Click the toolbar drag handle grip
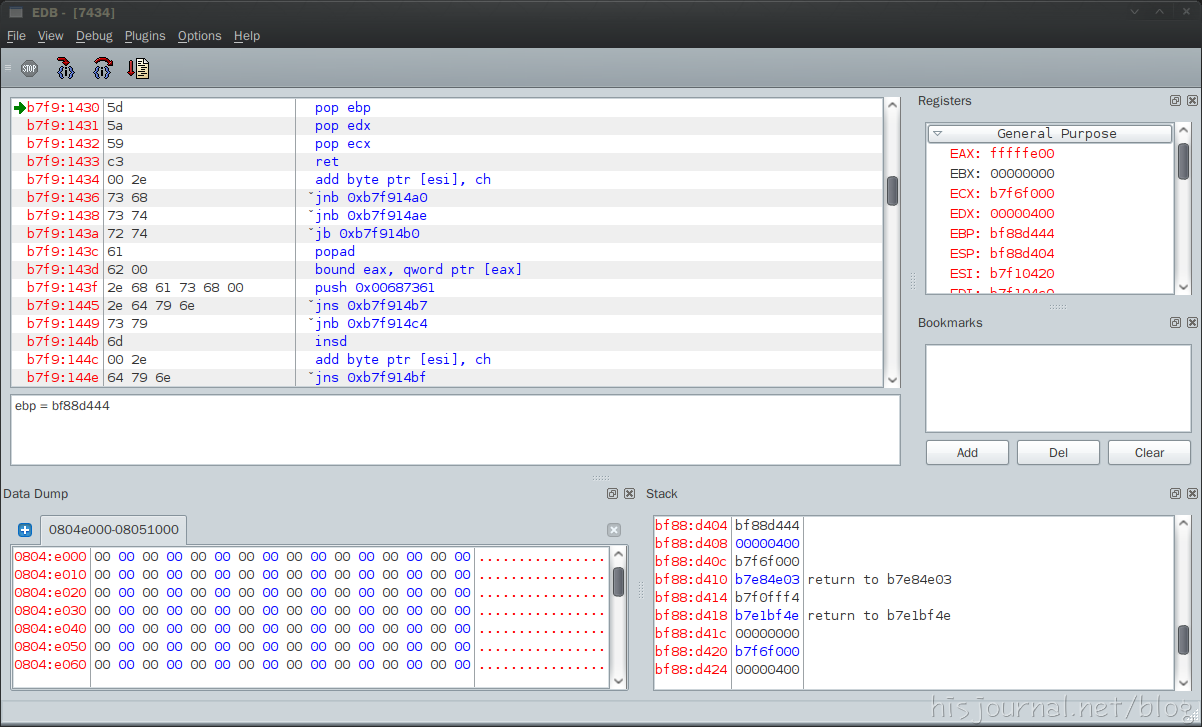 coord(8,69)
